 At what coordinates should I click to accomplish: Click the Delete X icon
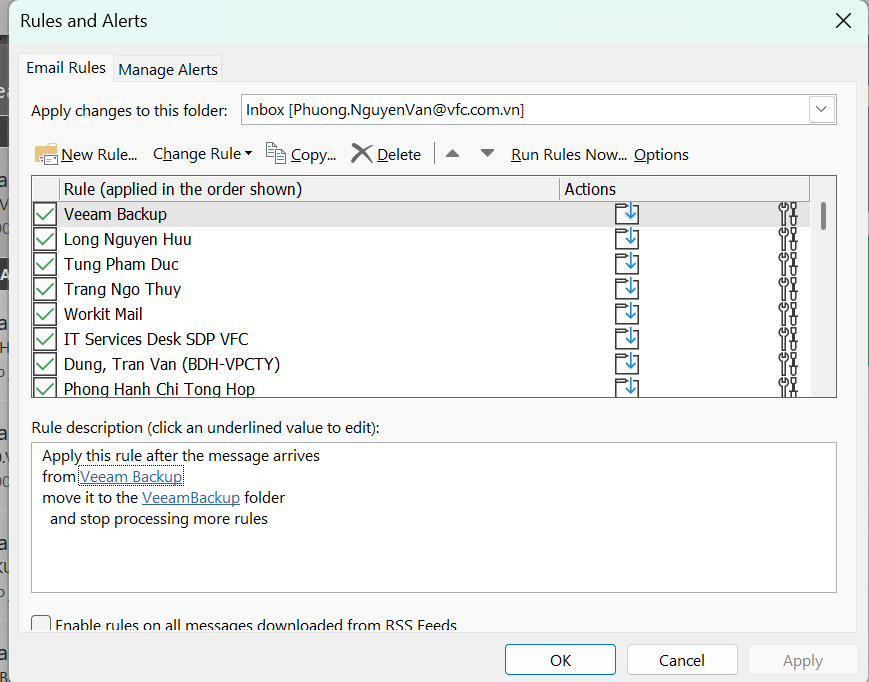pos(361,154)
